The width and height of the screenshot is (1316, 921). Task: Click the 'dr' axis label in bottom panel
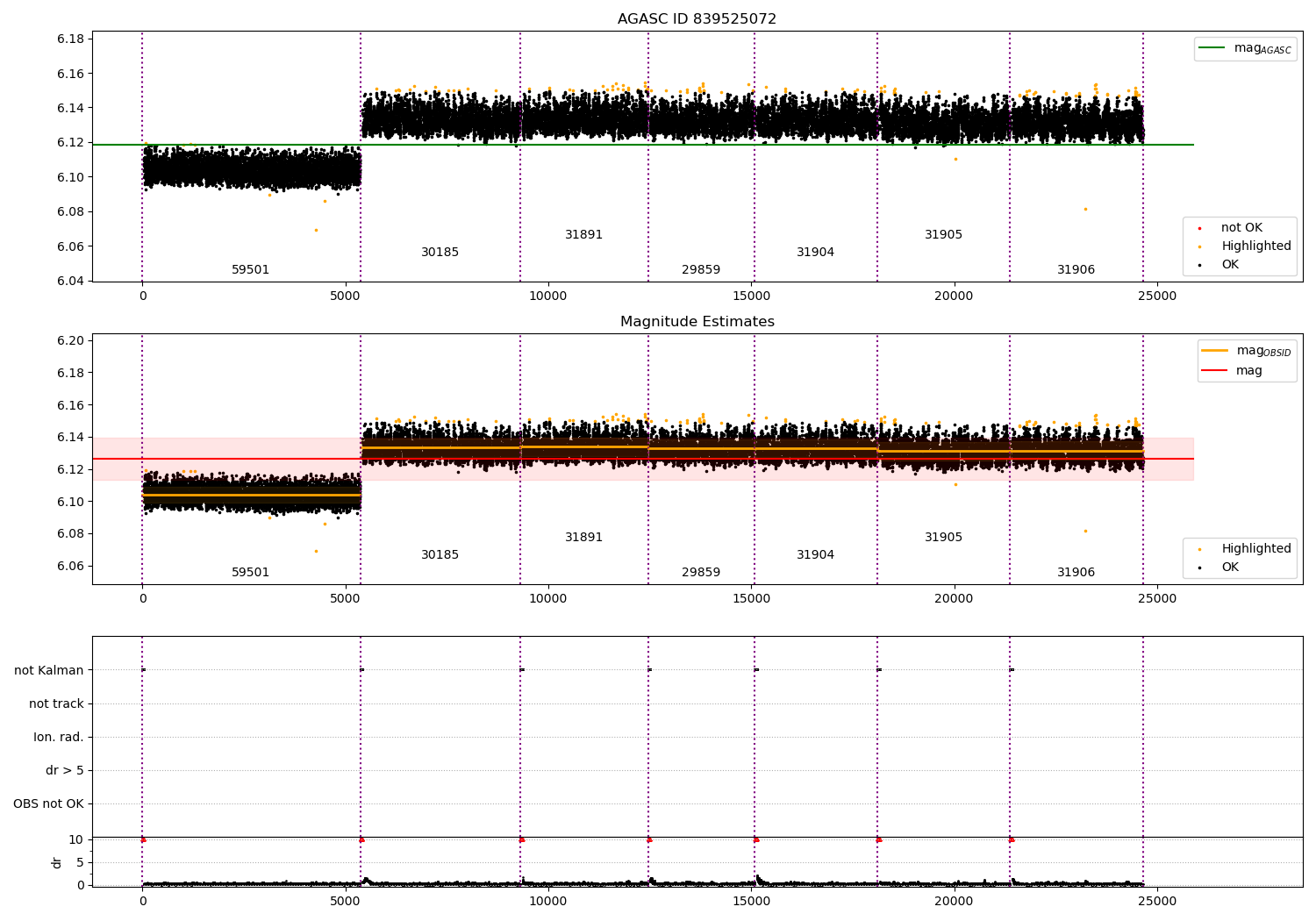[x=57, y=862]
